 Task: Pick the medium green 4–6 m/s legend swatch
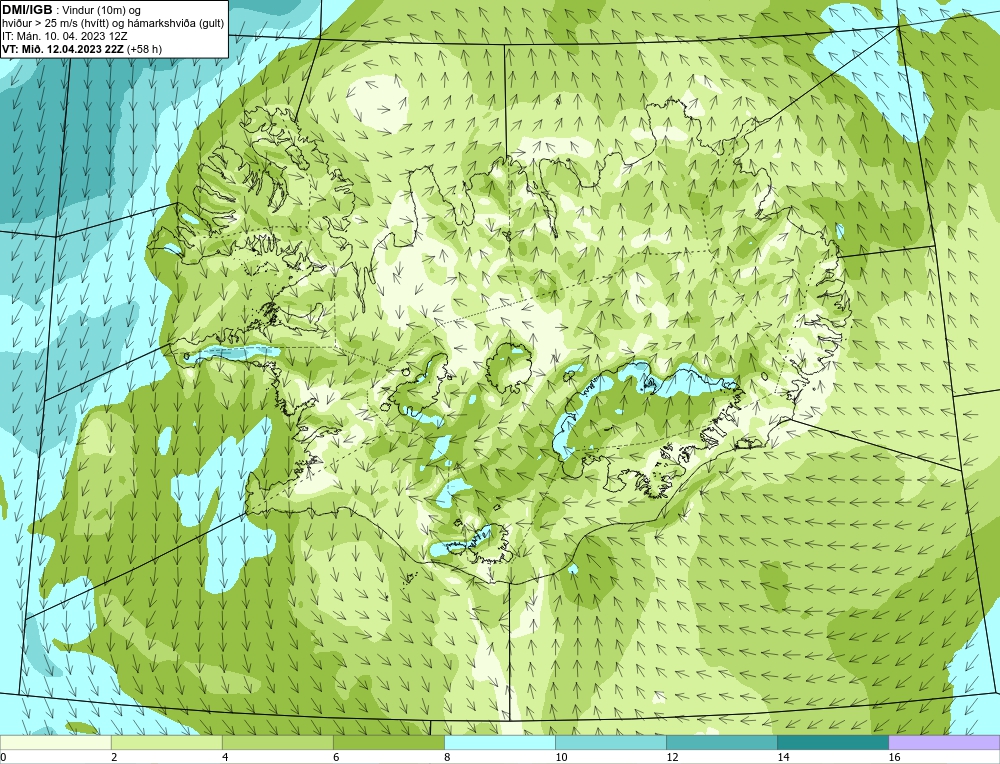pos(277,743)
